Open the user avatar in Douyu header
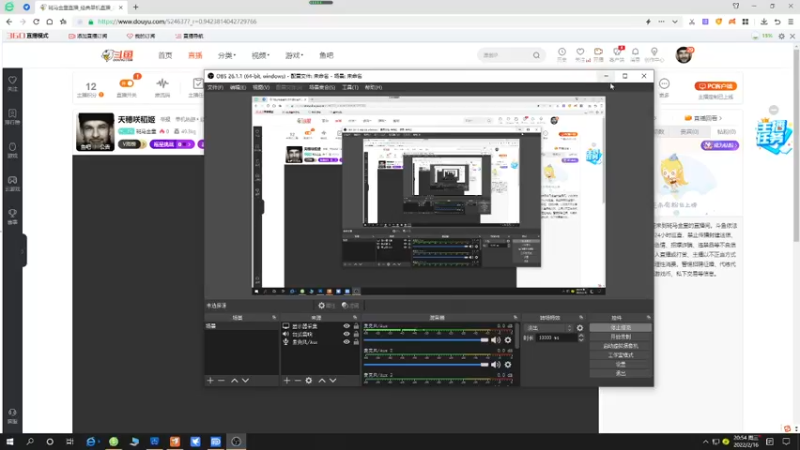 point(684,55)
